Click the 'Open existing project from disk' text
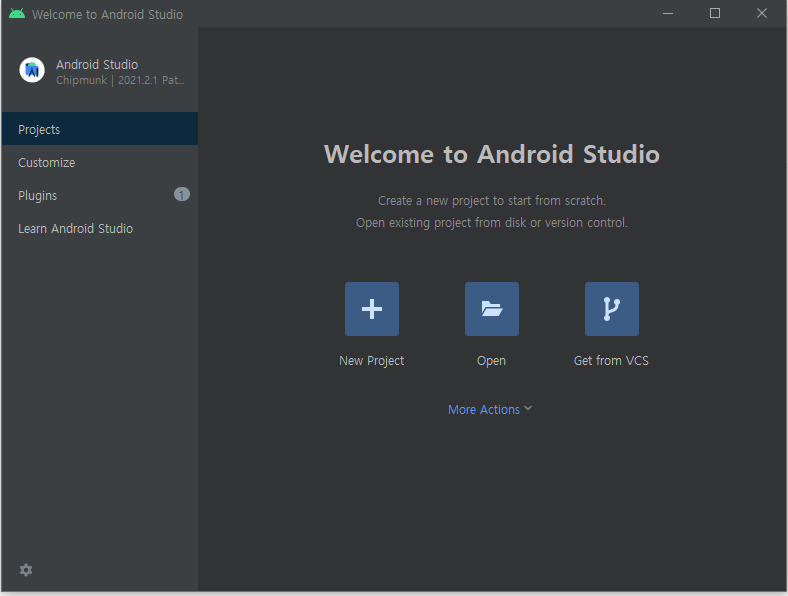Image resolution: width=788 pixels, height=596 pixels. 491,223
